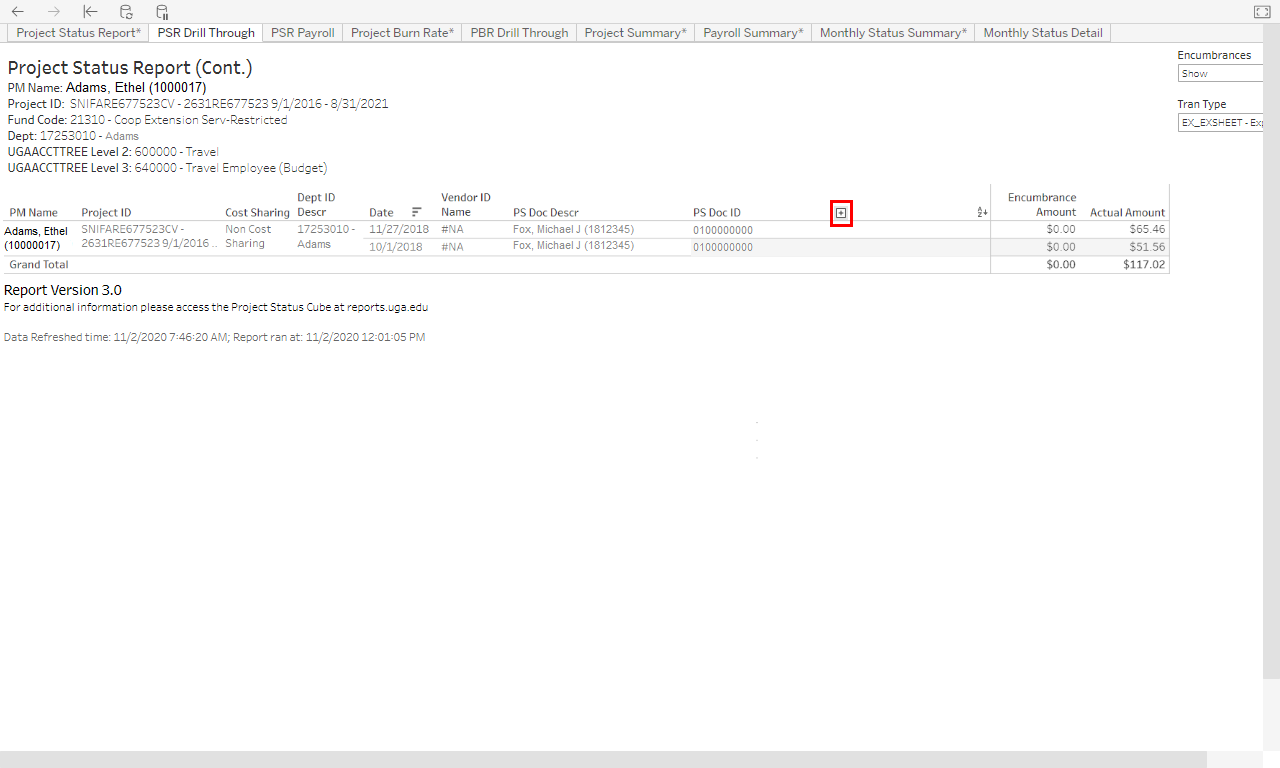Click the Data Refreshed time text
The image size is (1280, 768).
pos(214,337)
